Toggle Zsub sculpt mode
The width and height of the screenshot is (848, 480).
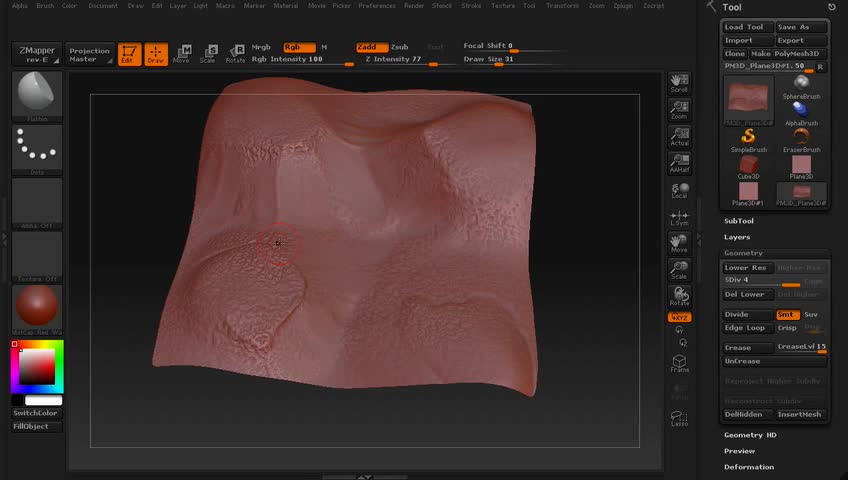point(400,47)
